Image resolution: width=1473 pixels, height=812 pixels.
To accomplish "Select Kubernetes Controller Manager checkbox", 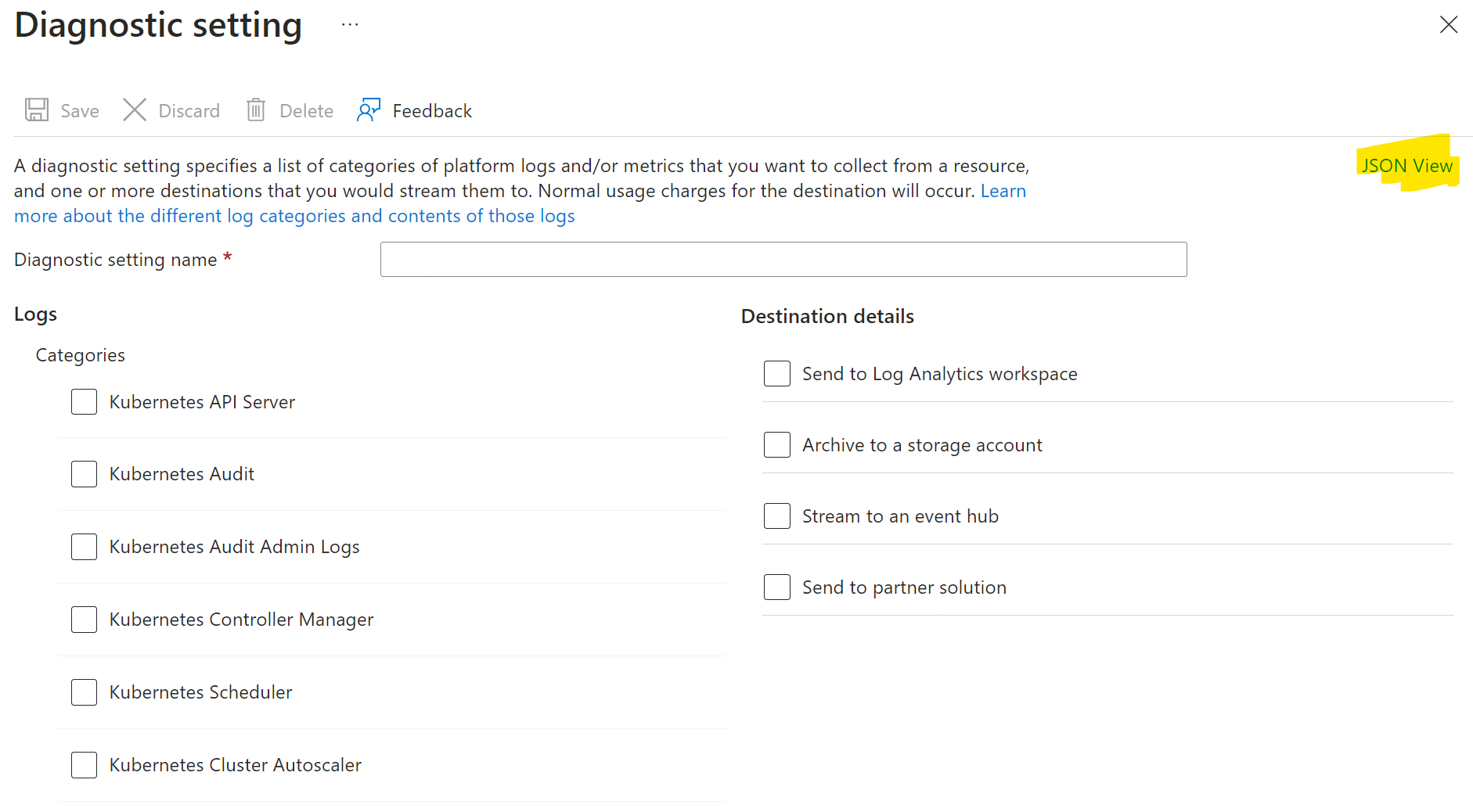I will point(85,620).
